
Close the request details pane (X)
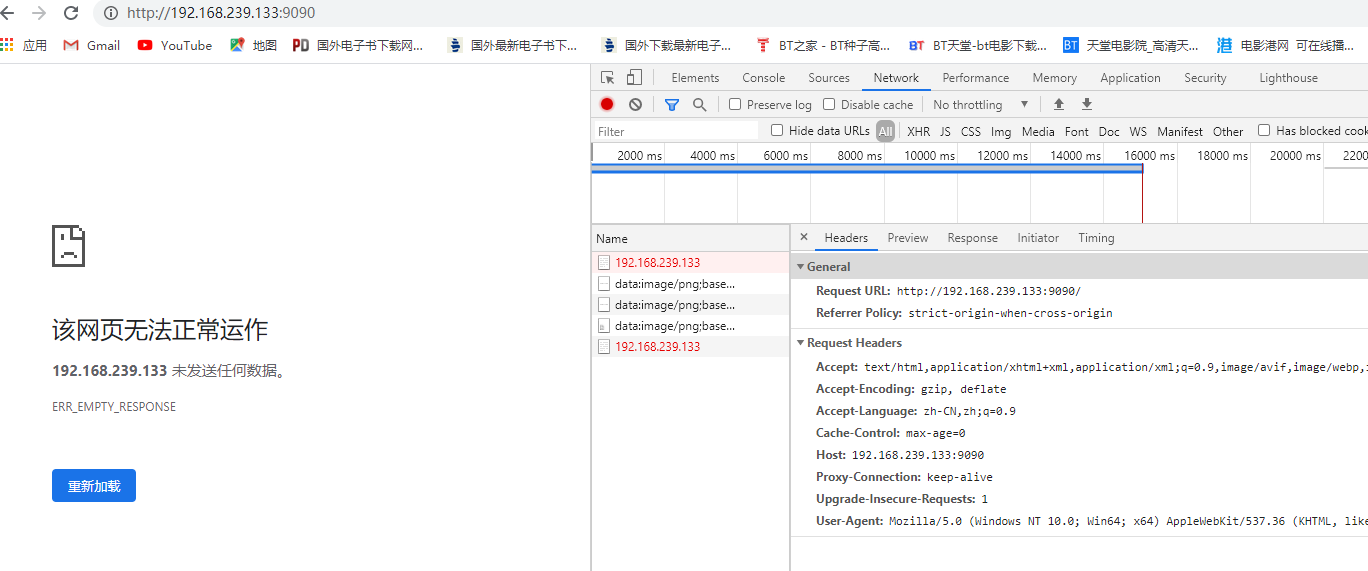point(804,237)
